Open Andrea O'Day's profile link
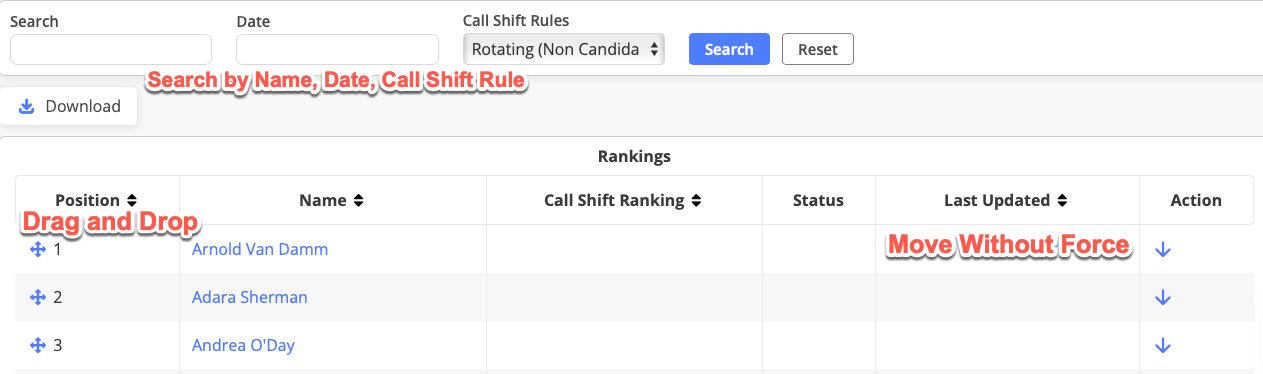The width and height of the screenshot is (1263, 374). click(x=243, y=345)
